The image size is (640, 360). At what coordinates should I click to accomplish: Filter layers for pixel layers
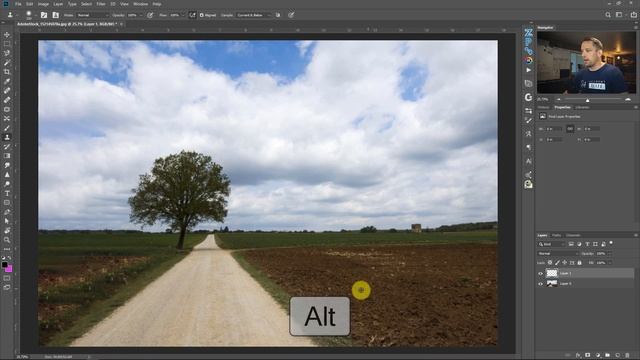571,244
